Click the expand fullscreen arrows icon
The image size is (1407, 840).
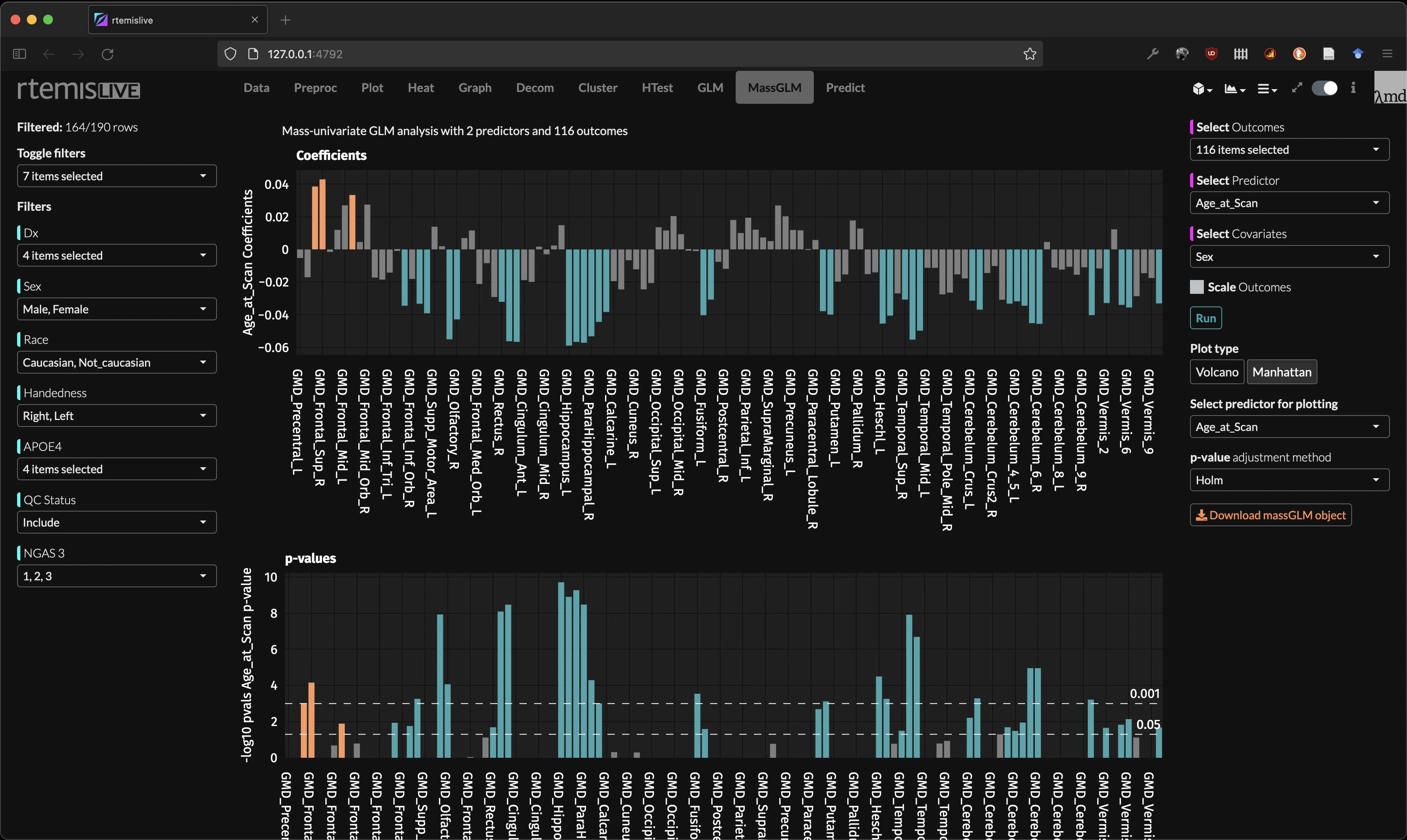pyautogui.click(x=1297, y=88)
